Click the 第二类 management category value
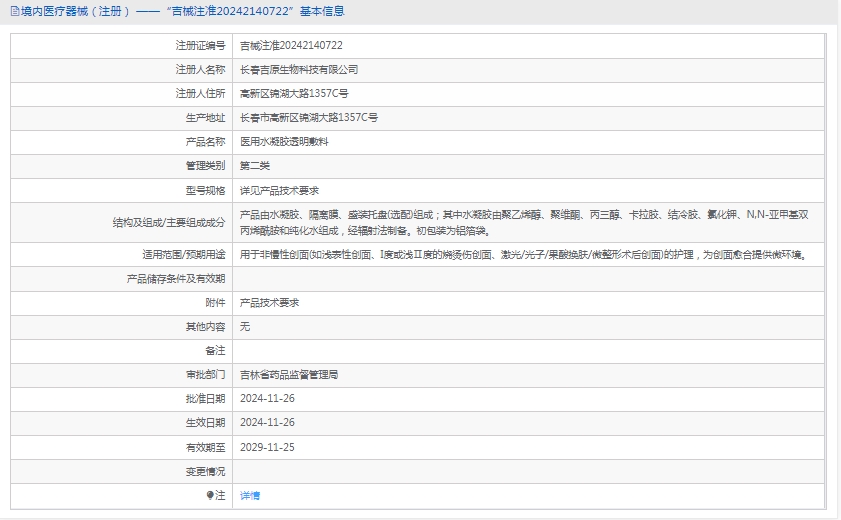Image resolution: width=841 pixels, height=520 pixels. (255, 166)
